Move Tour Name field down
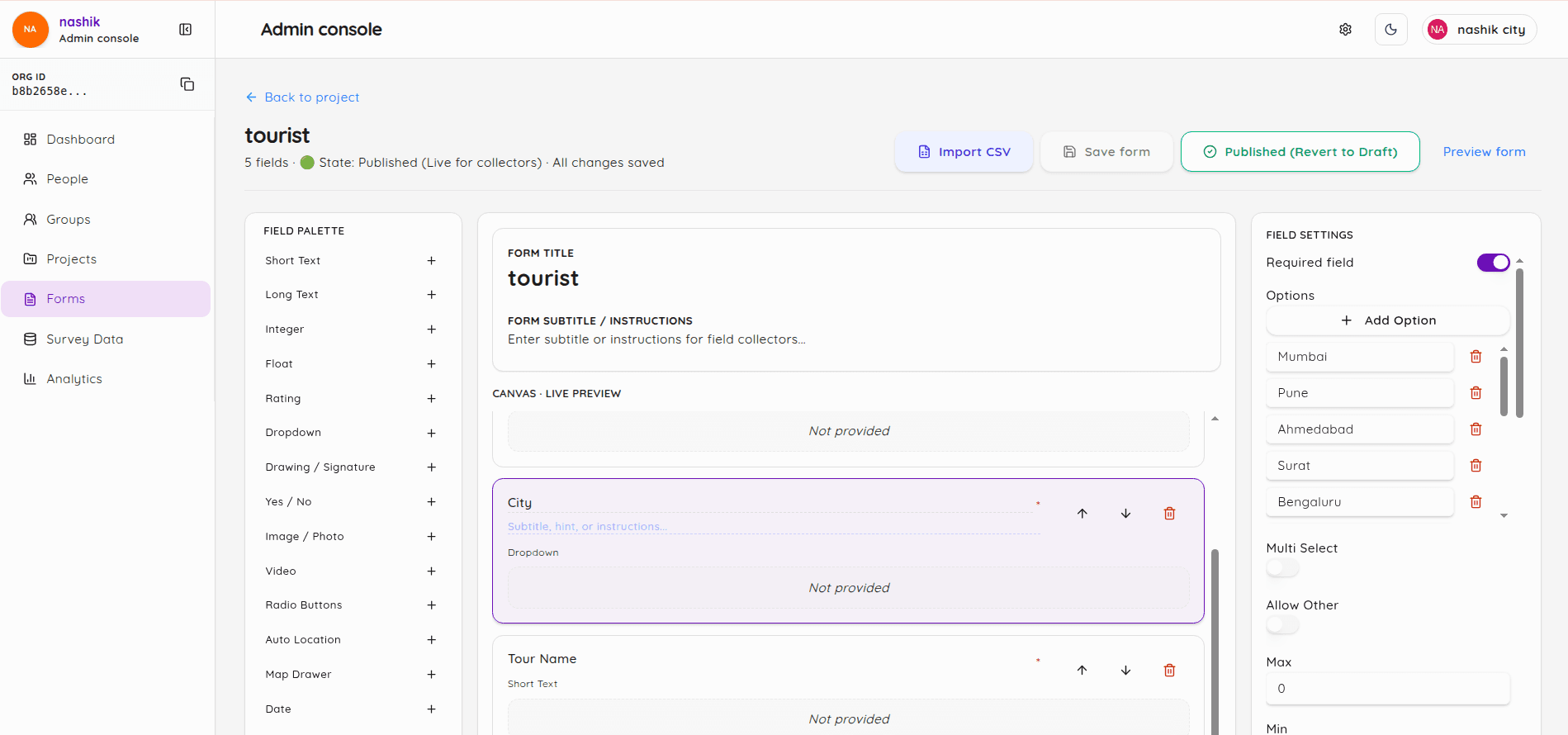The image size is (1568, 735). (x=1125, y=671)
